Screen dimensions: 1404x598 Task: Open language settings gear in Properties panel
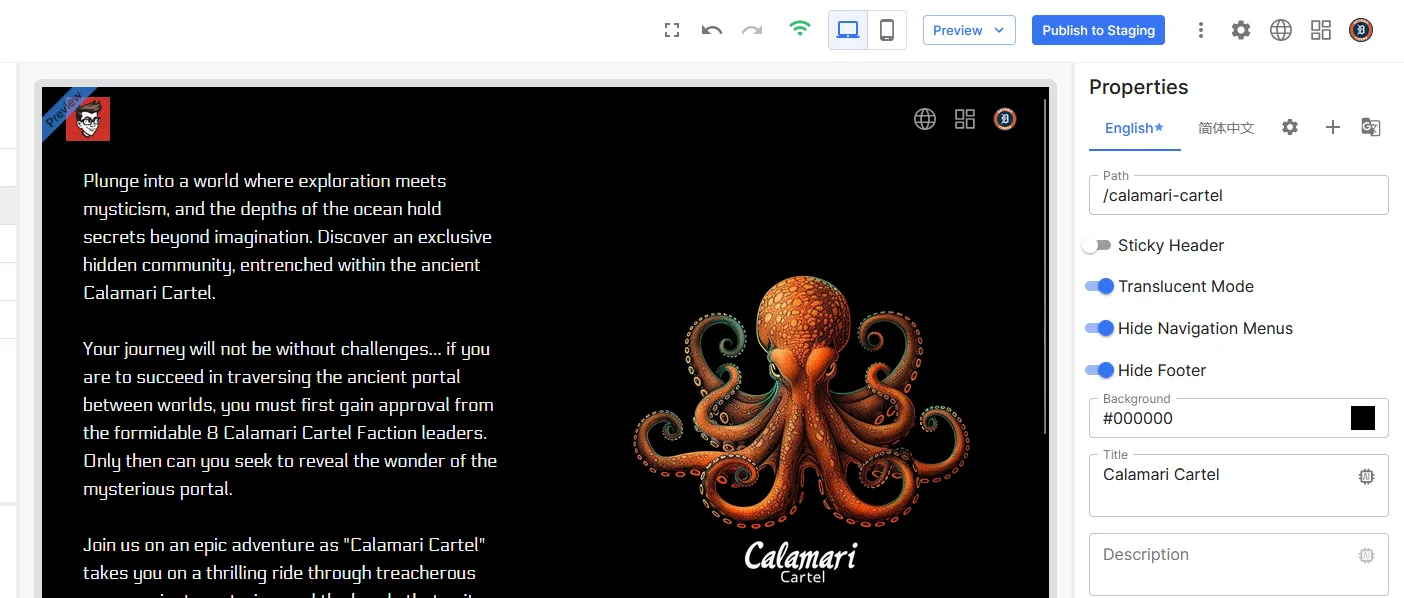click(x=1290, y=127)
